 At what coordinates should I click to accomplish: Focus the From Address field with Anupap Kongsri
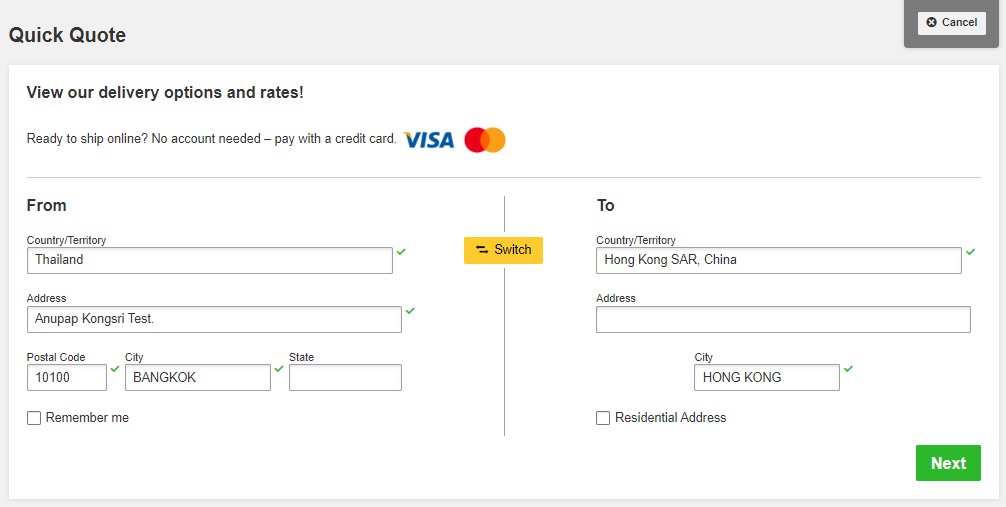[x=214, y=319]
